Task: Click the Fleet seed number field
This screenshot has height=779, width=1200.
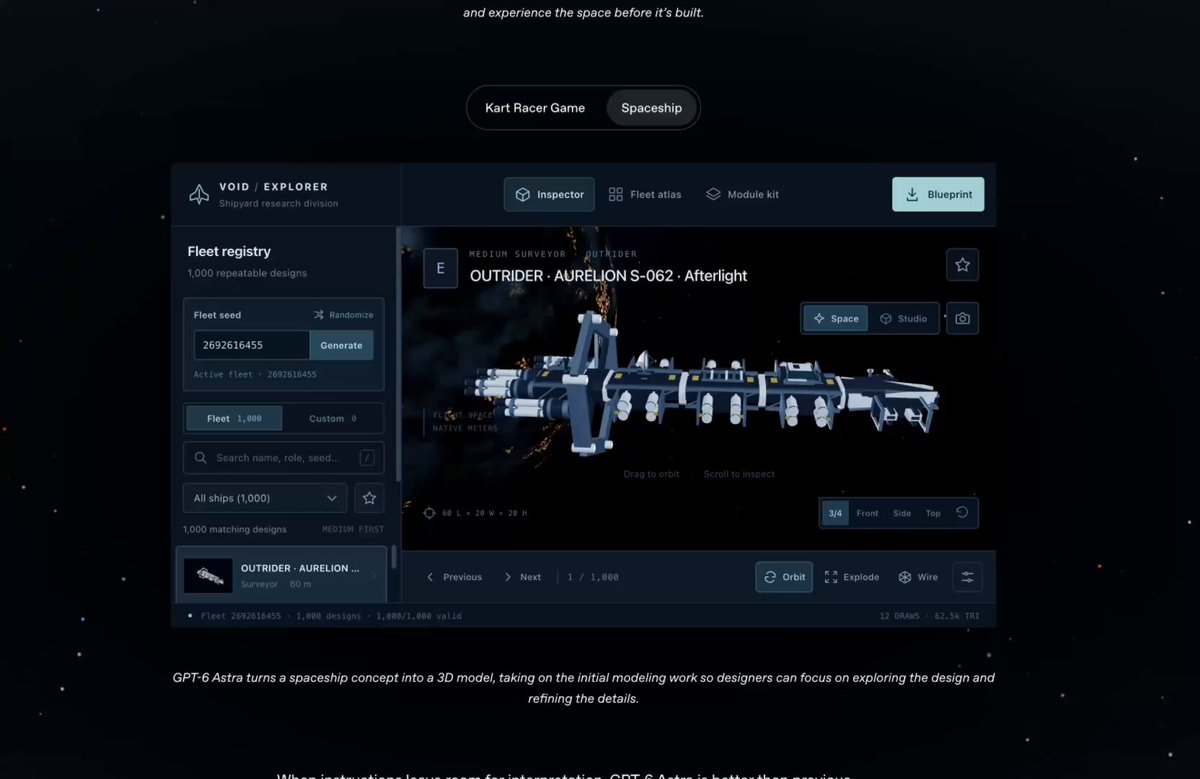Action: [x=252, y=345]
